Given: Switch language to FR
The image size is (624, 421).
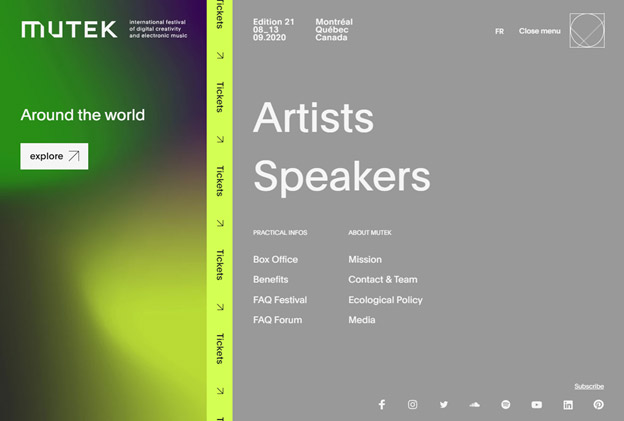Looking at the screenshot, I should tap(499, 31).
